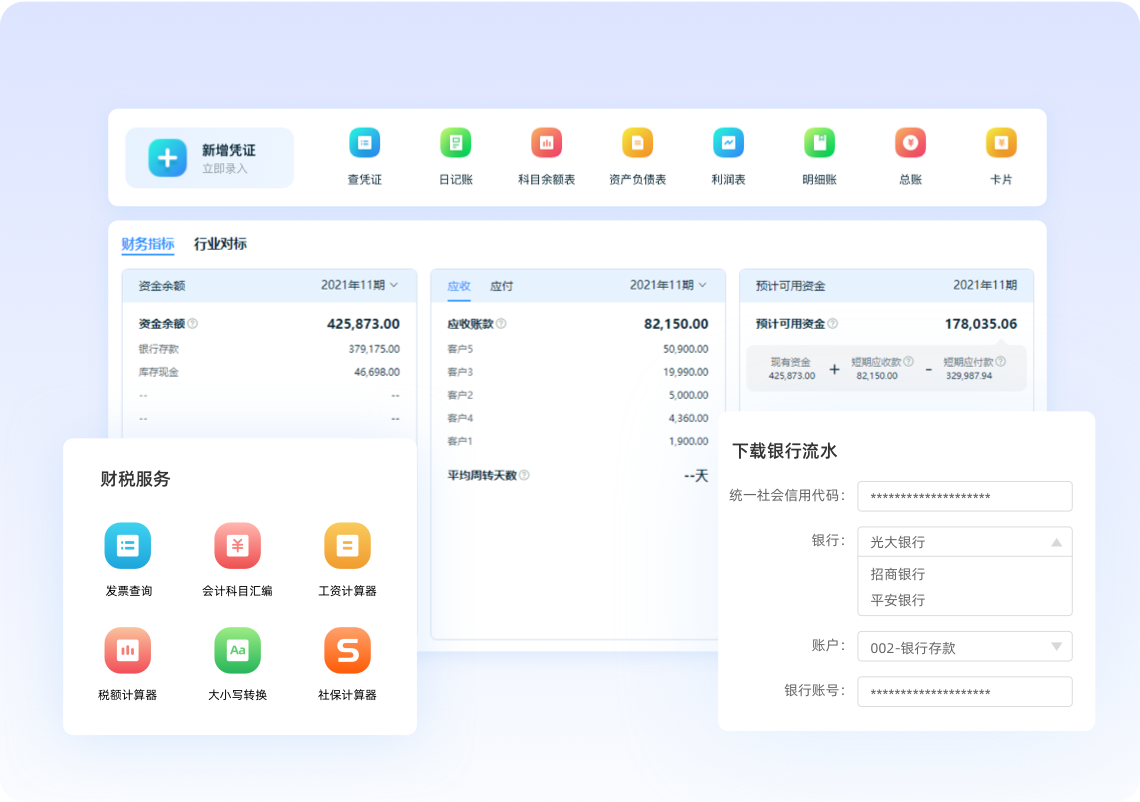This screenshot has height=802, width=1140.
Task: Open 利润表 profit statement icon
Action: click(x=728, y=143)
